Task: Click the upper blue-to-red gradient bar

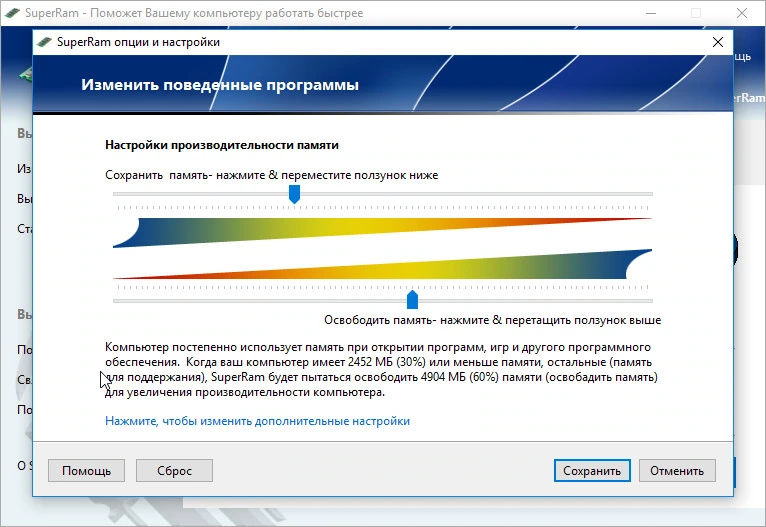Action: [382, 232]
